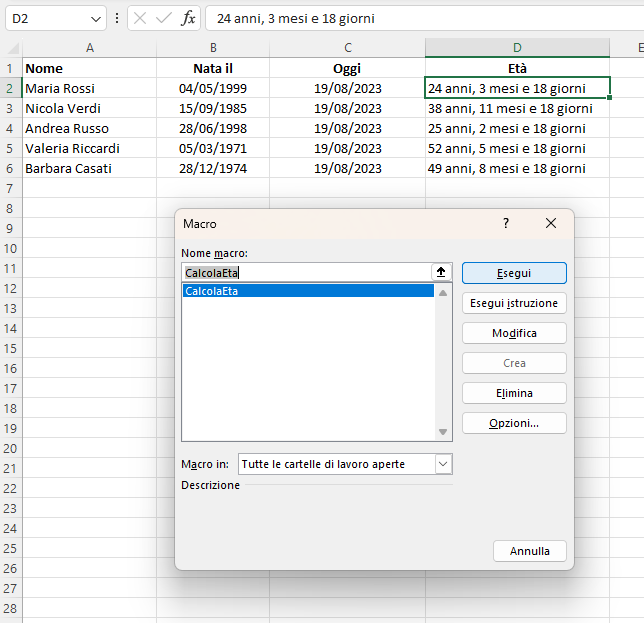The height and width of the screenshot is (623, 644).
Task: Click the 'Età' header cell
Action: (x=518, y=69)
